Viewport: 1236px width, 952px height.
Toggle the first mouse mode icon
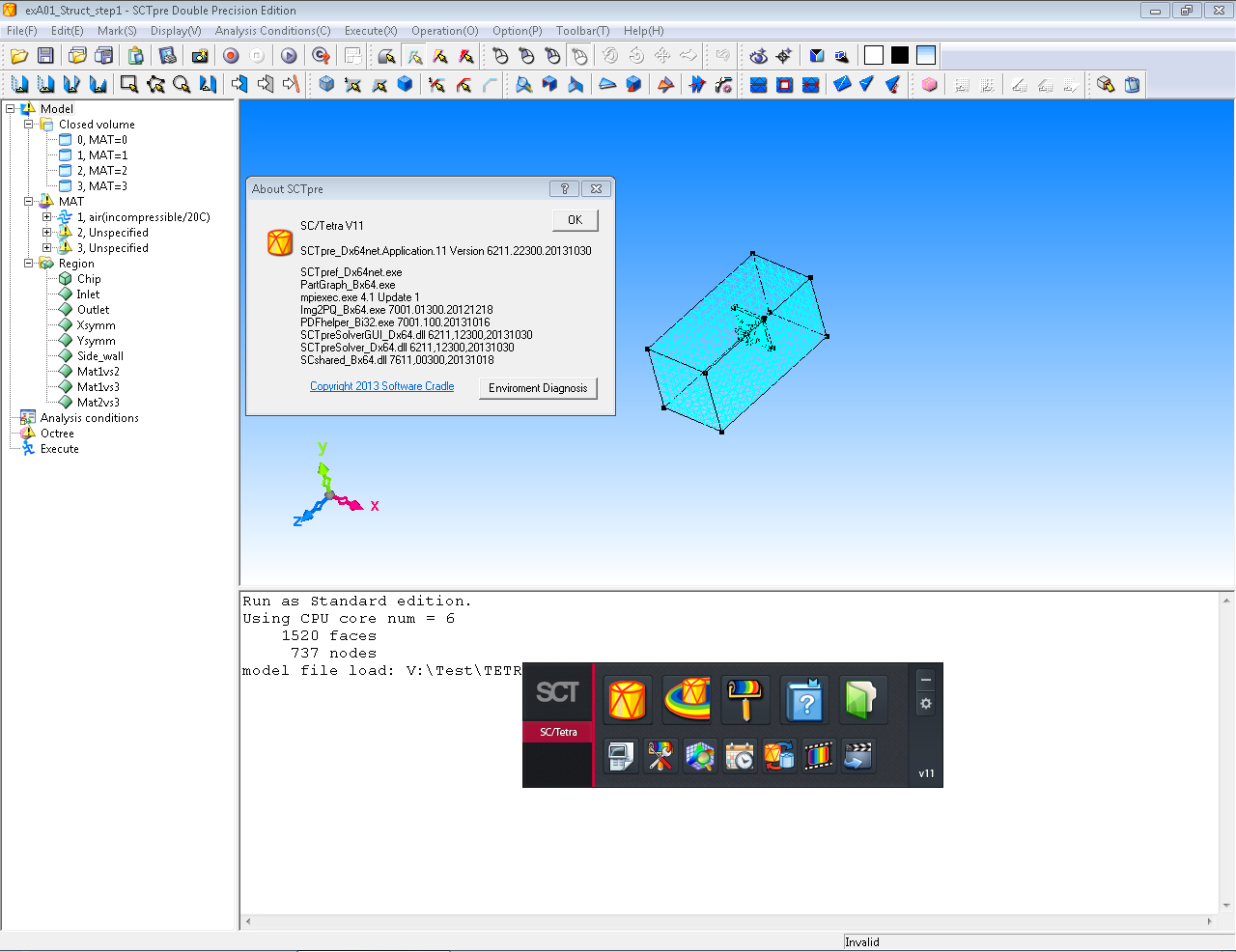500,56
